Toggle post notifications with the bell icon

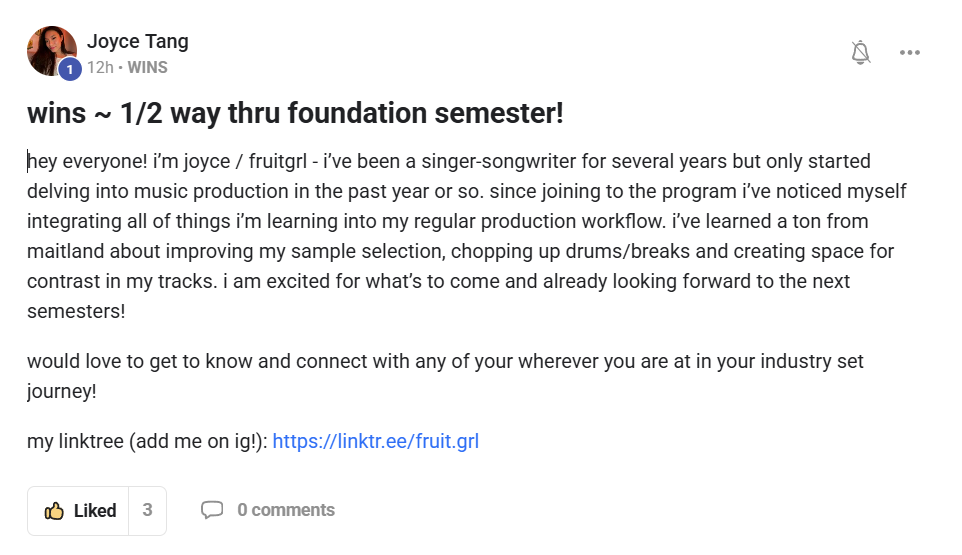(860, 53)
